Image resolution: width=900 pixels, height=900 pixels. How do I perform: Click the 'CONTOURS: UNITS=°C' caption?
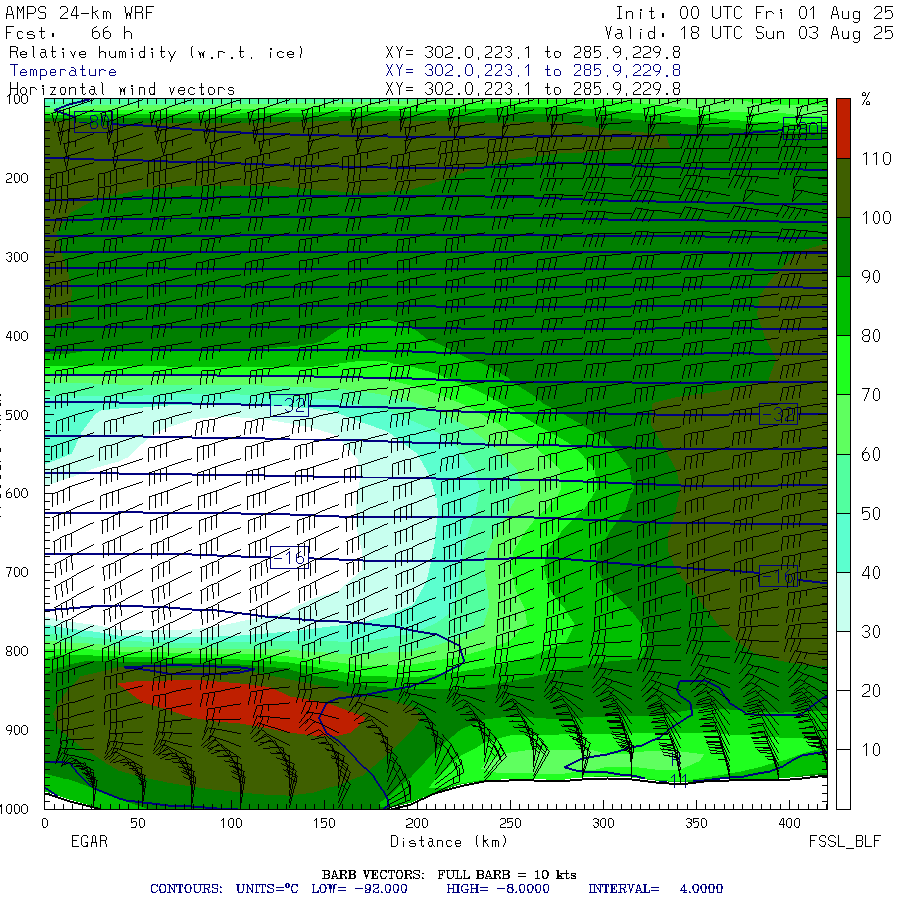(224, 889)
